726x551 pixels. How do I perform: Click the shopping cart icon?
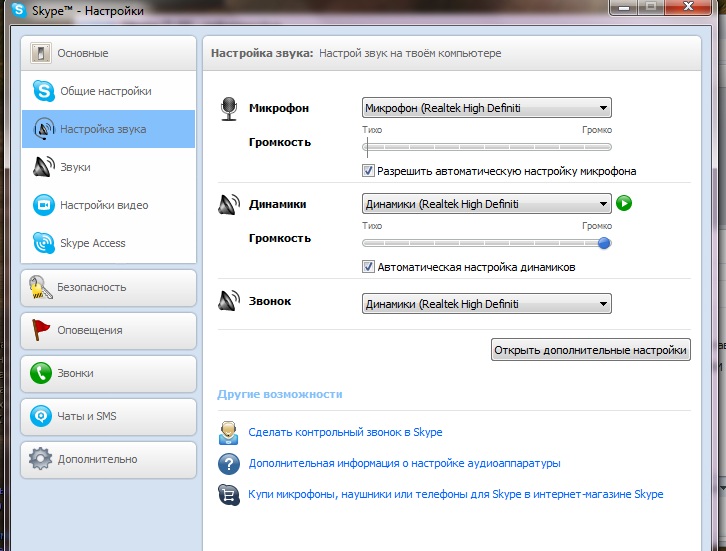coord(229,495)
